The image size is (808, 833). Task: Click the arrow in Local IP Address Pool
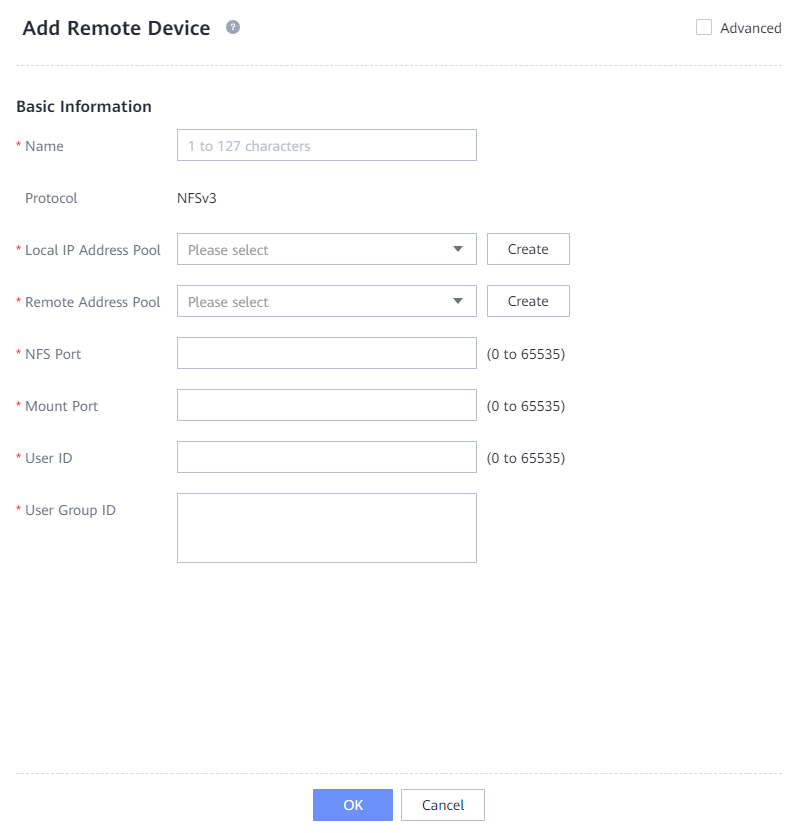click(x=458, y=249)
